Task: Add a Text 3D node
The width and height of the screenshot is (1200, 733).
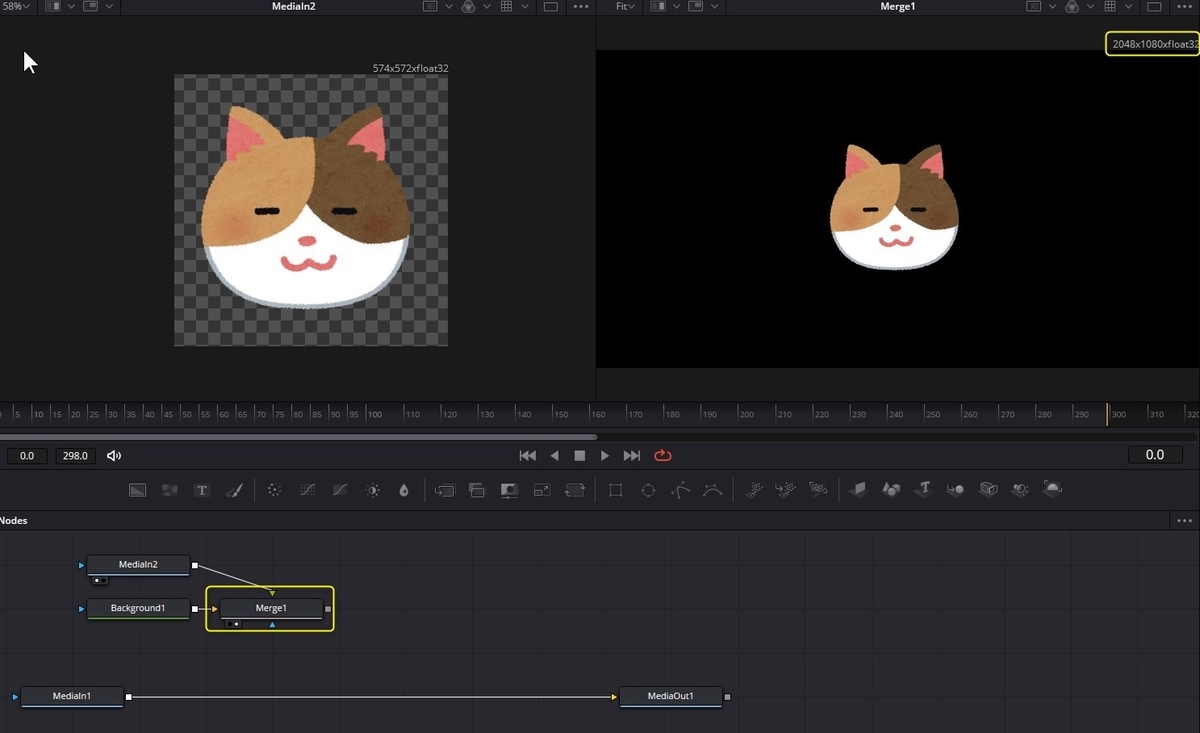Action: point(924,489)
